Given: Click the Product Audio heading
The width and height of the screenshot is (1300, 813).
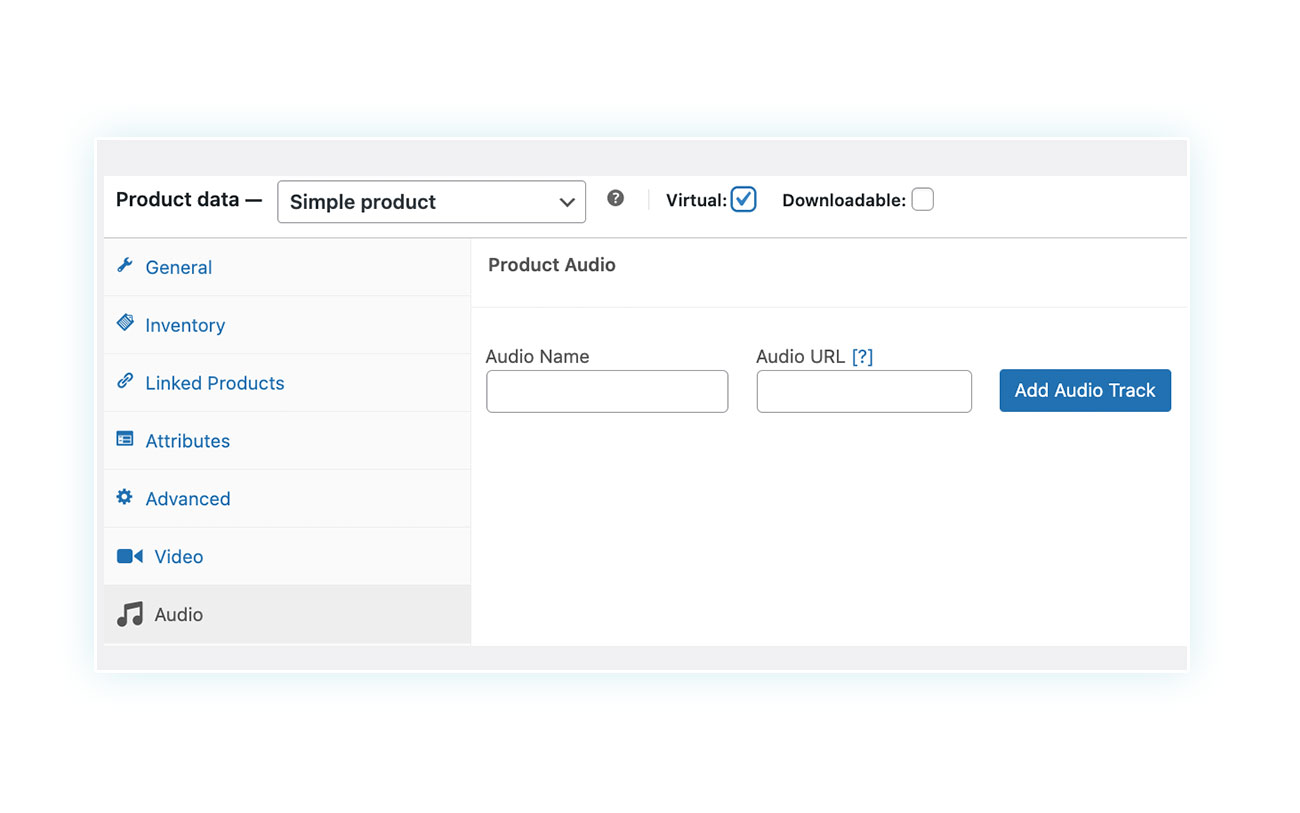Looking at the screenshot, I should [x=552, y=265].
